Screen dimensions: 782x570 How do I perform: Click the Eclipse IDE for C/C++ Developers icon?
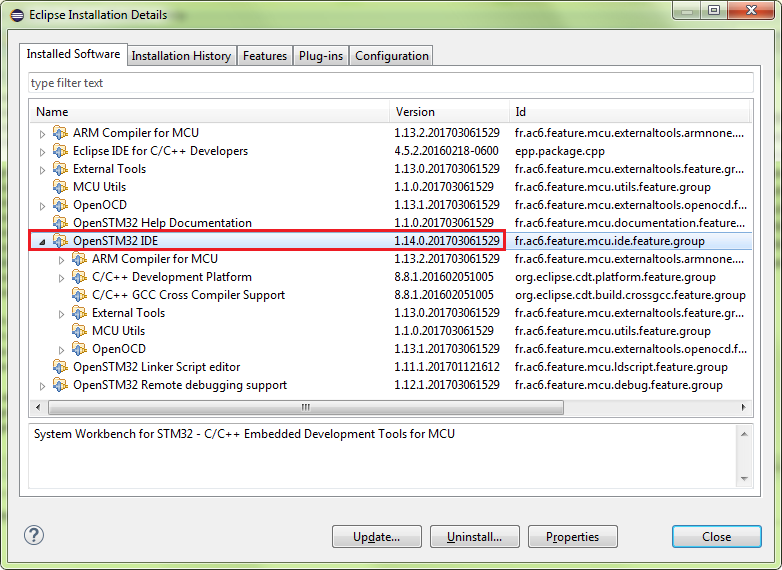pos(61,151)
